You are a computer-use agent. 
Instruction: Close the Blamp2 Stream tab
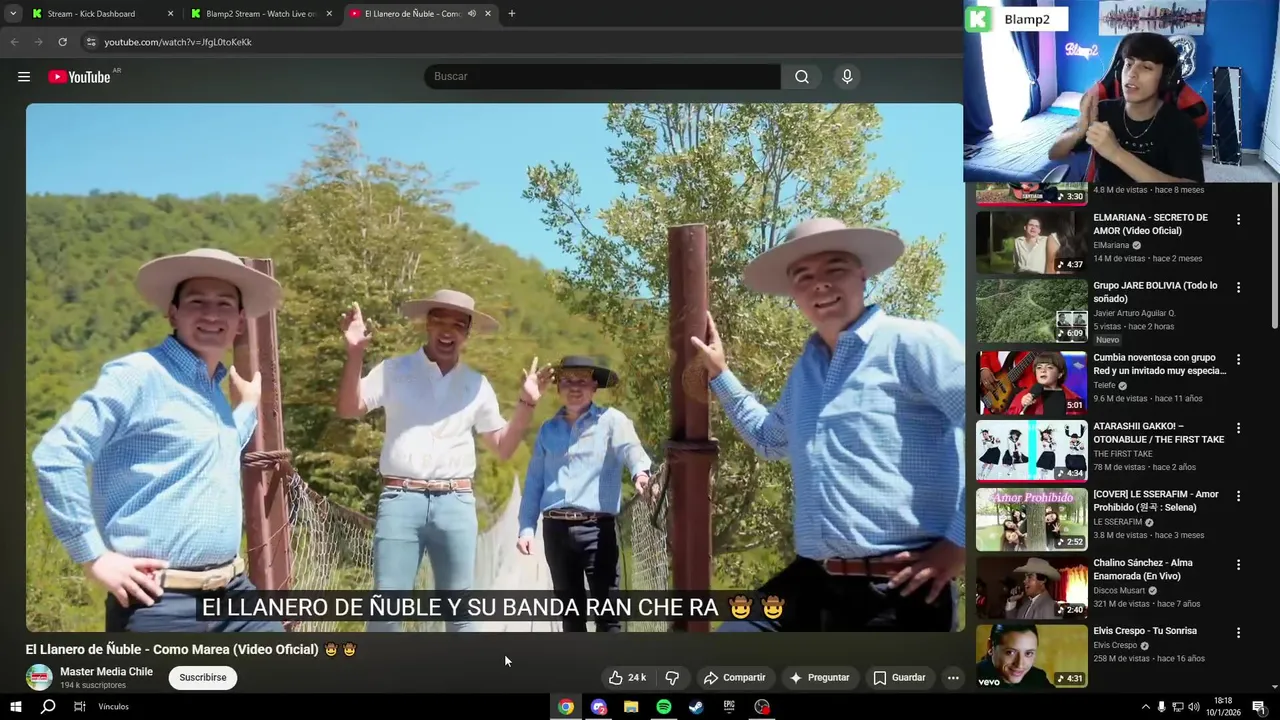click(329, 14)
